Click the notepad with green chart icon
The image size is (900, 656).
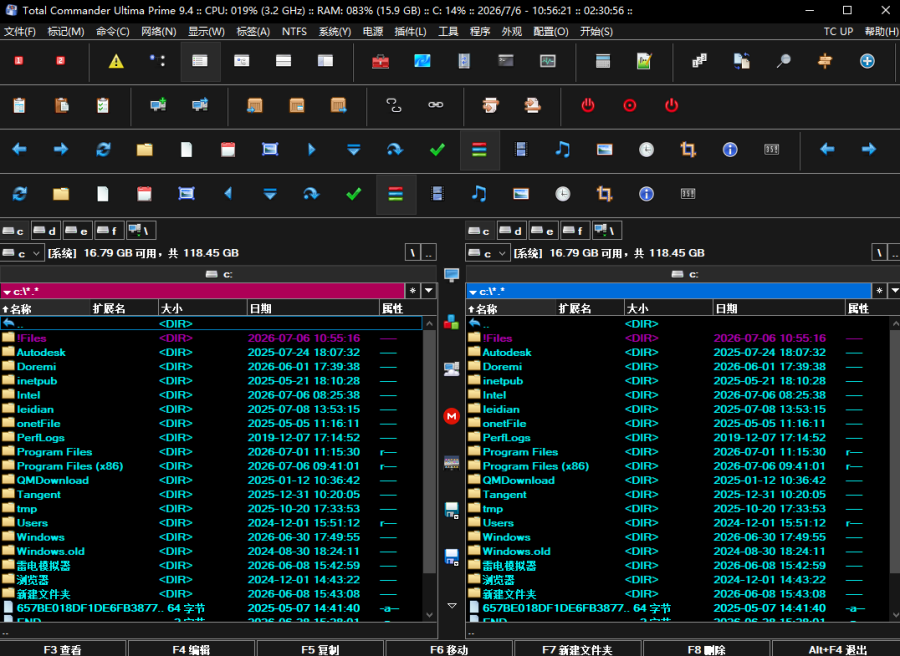[x=644, y=61]
